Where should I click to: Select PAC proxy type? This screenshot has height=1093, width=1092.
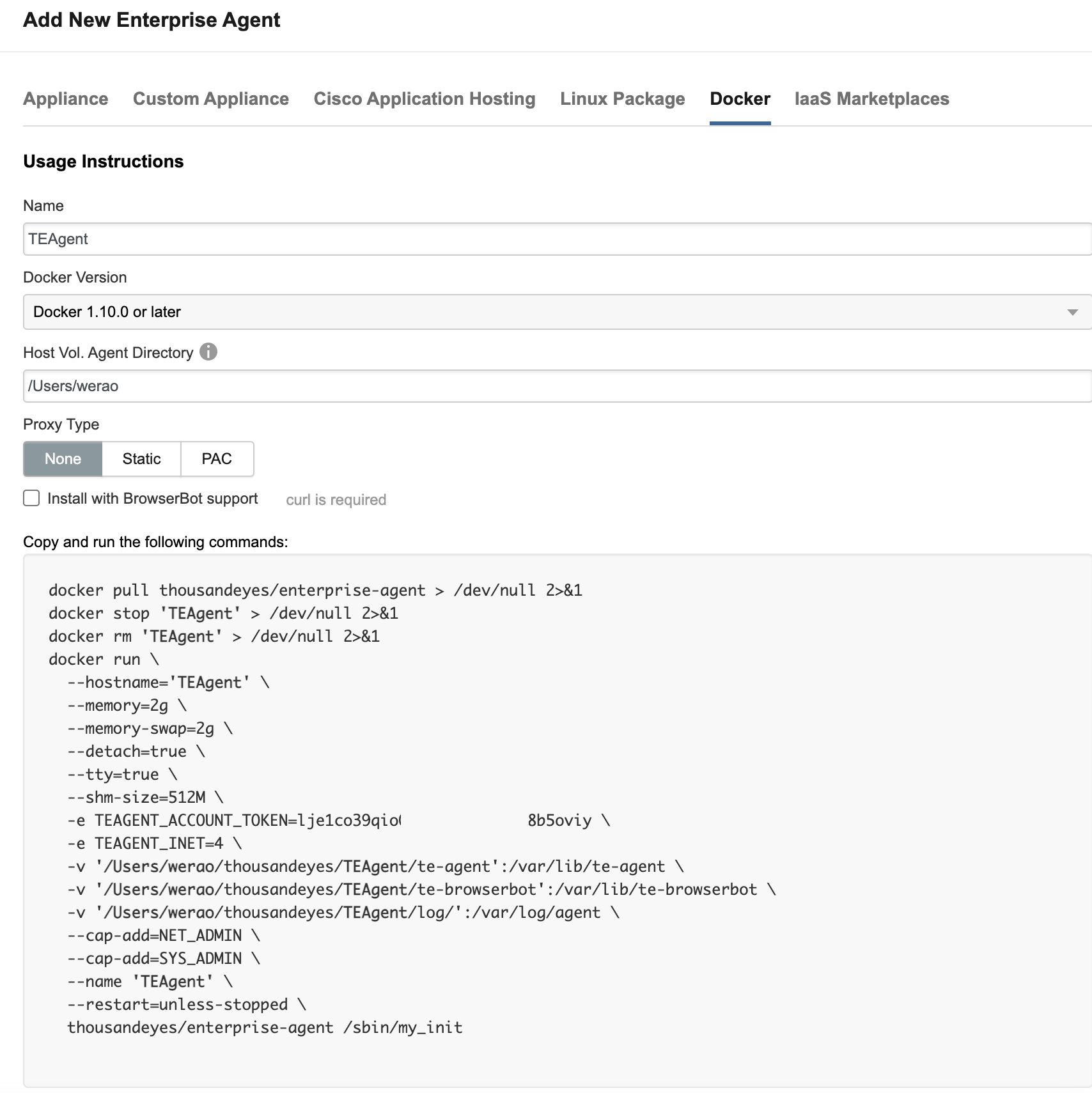[217, 459]
